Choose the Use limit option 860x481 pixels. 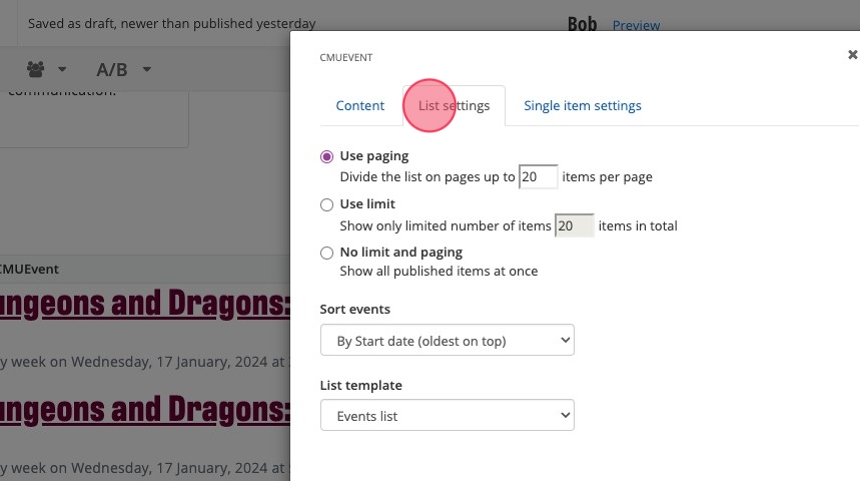tap(327, 205)
